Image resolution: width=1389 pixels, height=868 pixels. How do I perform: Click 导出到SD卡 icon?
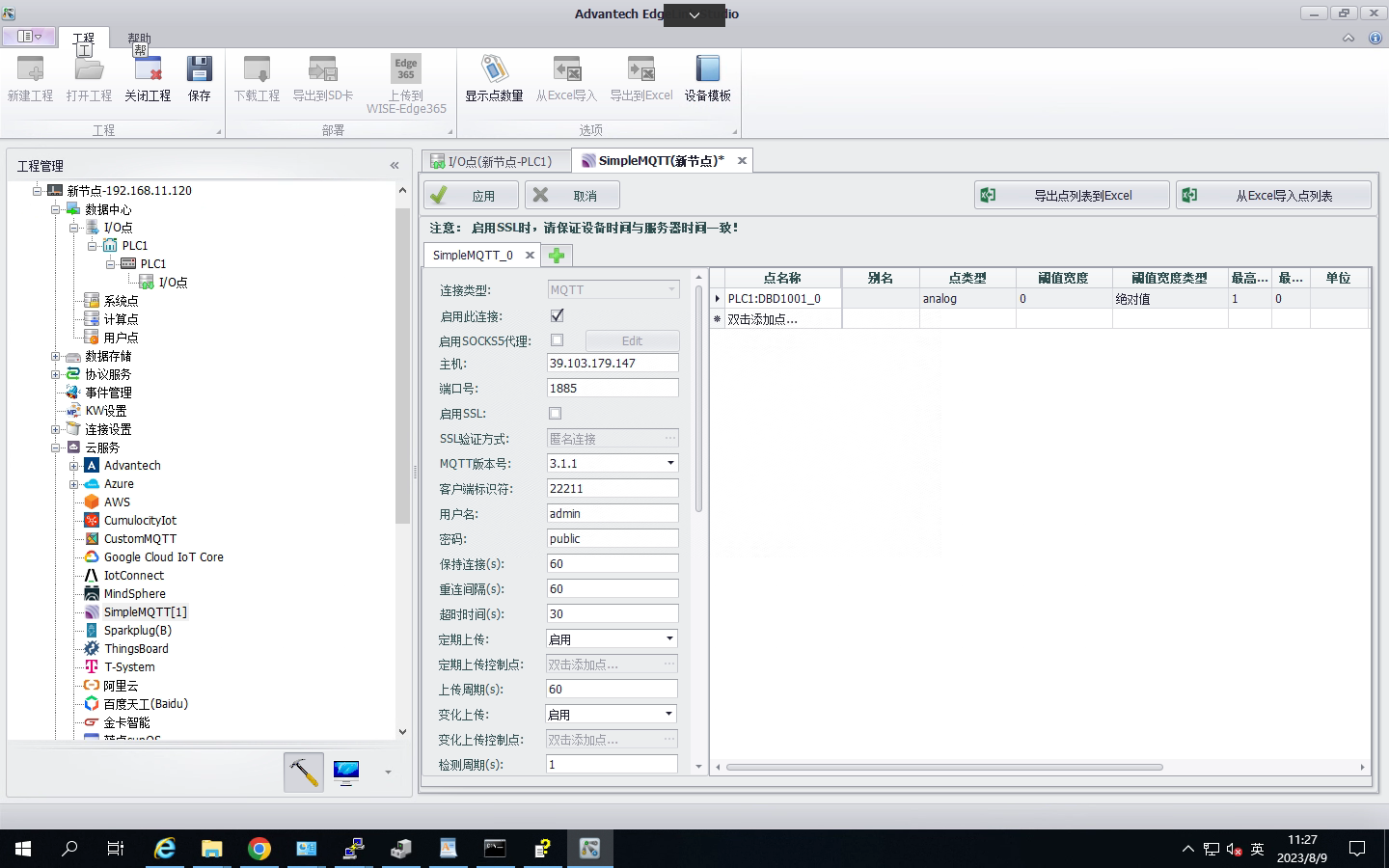click(x=323, y=79)
